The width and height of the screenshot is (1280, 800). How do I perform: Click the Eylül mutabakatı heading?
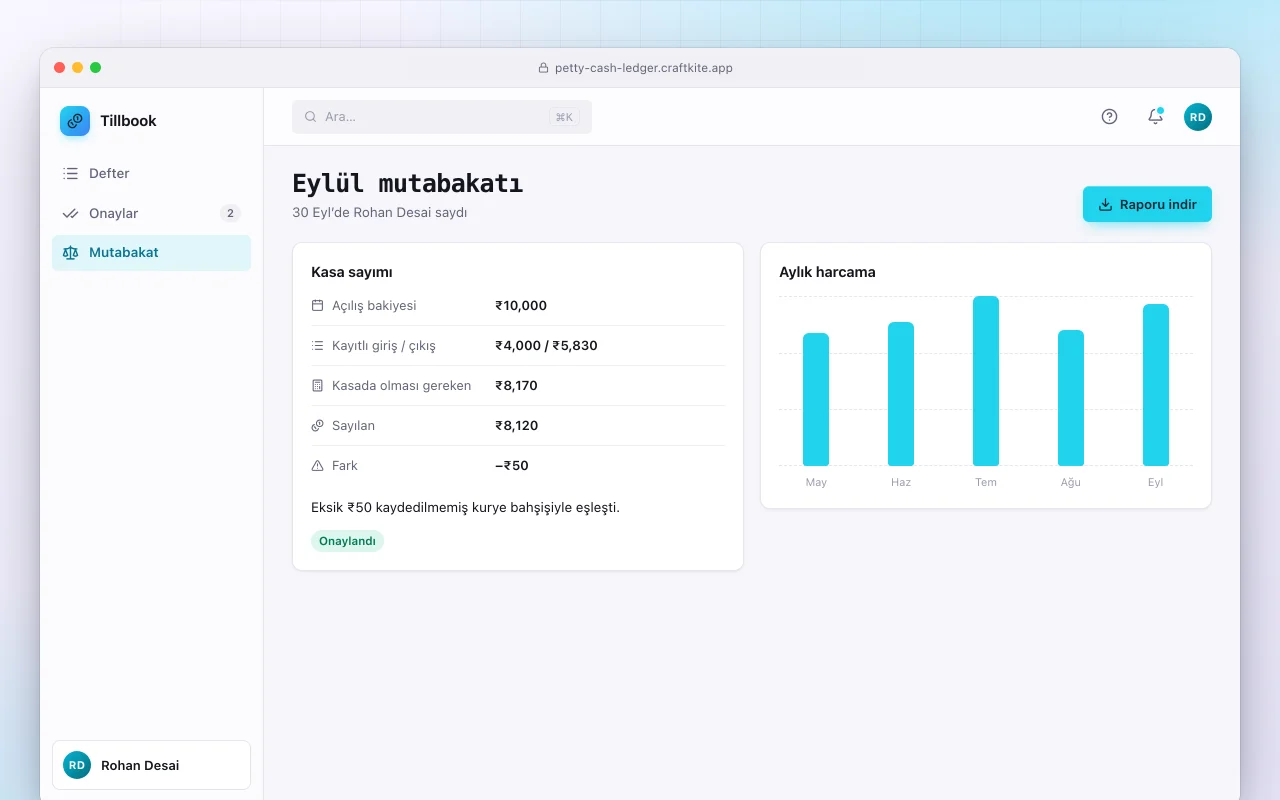(x=407, y=184)
